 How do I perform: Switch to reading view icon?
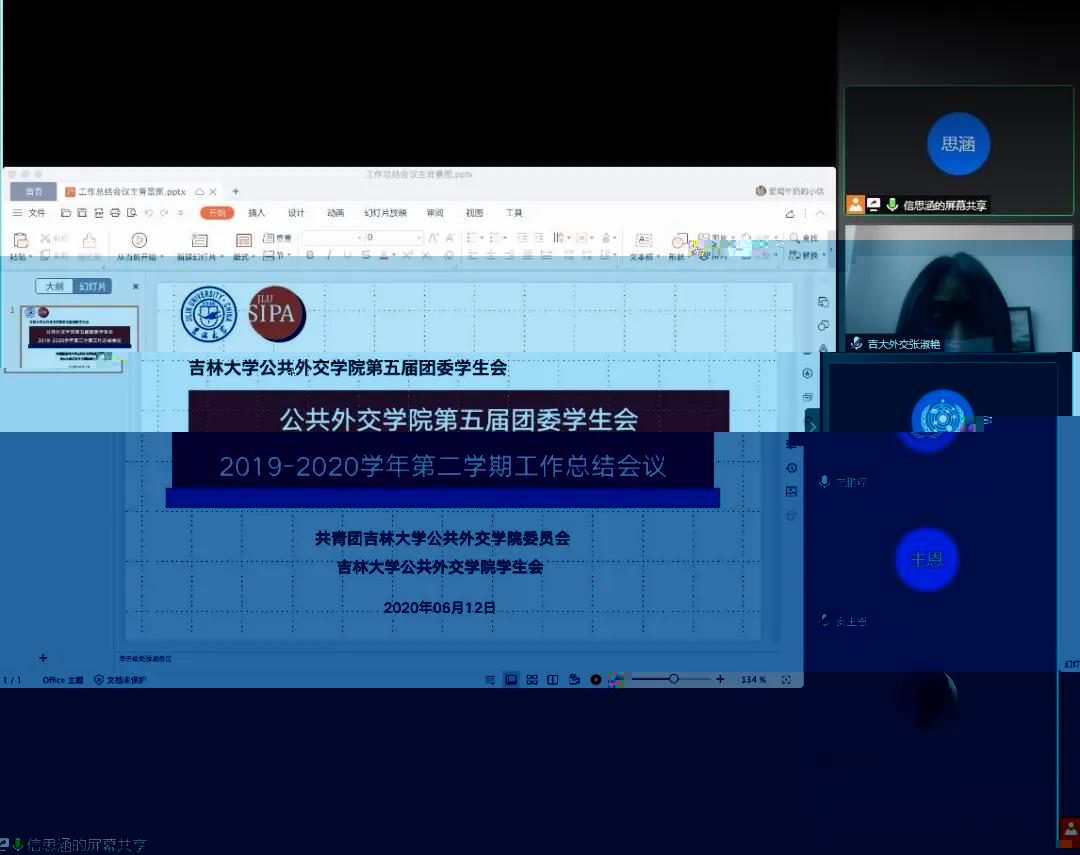pos(552,680)
